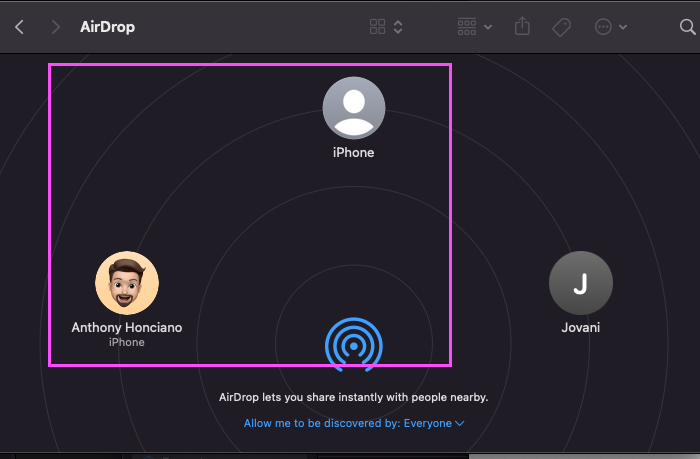Switch to icon grid view
Viewport: 700px width, 459px height.
point(378,27)
